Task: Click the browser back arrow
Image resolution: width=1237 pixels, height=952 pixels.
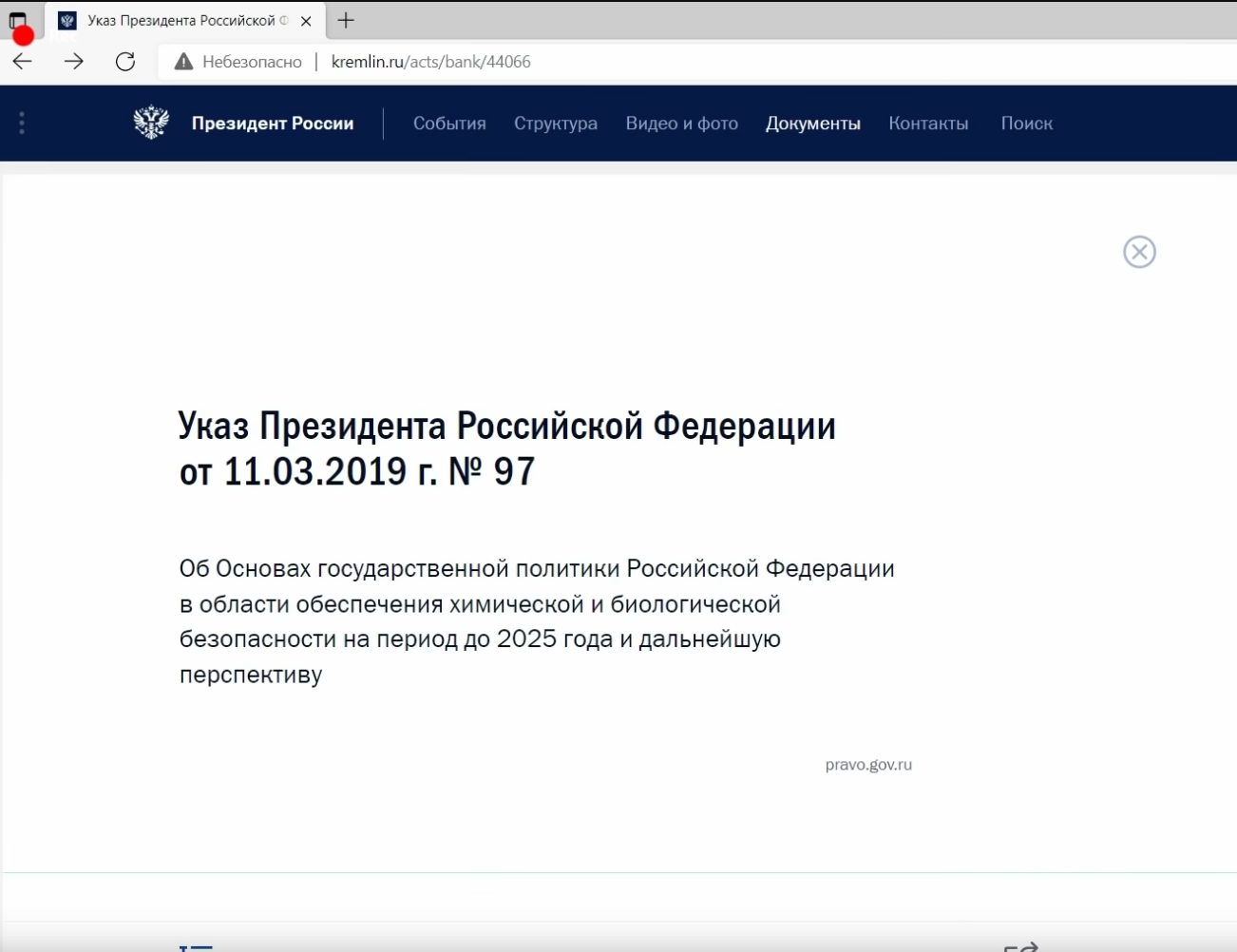Action: point(22,62)
